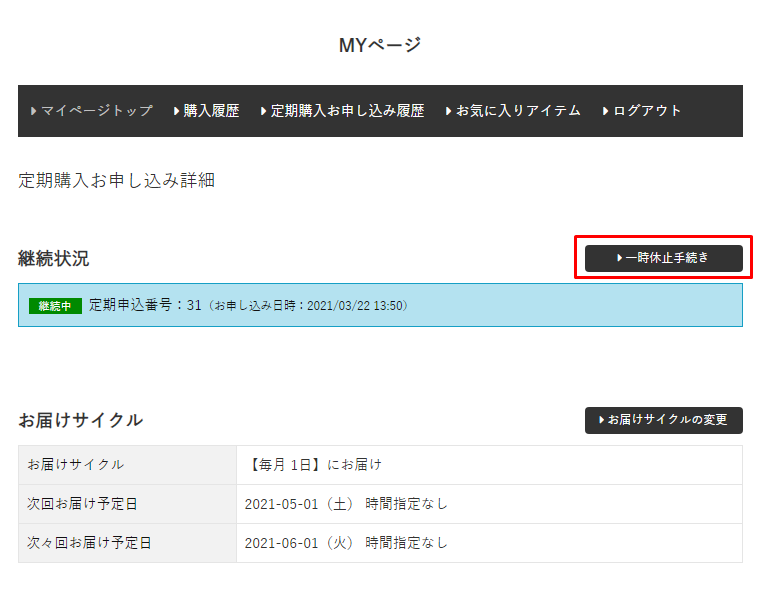Click the MYページ page title

click(x=380, y=45)
